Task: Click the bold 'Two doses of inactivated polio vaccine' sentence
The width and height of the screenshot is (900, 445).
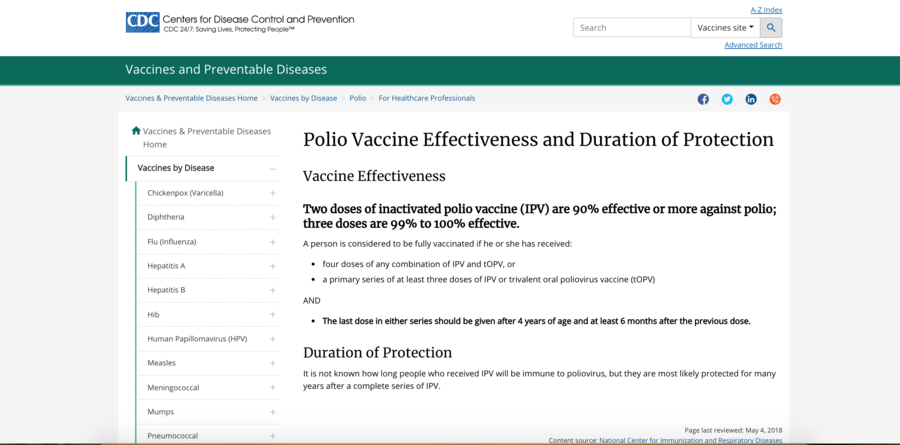Action: pos(540,216)
